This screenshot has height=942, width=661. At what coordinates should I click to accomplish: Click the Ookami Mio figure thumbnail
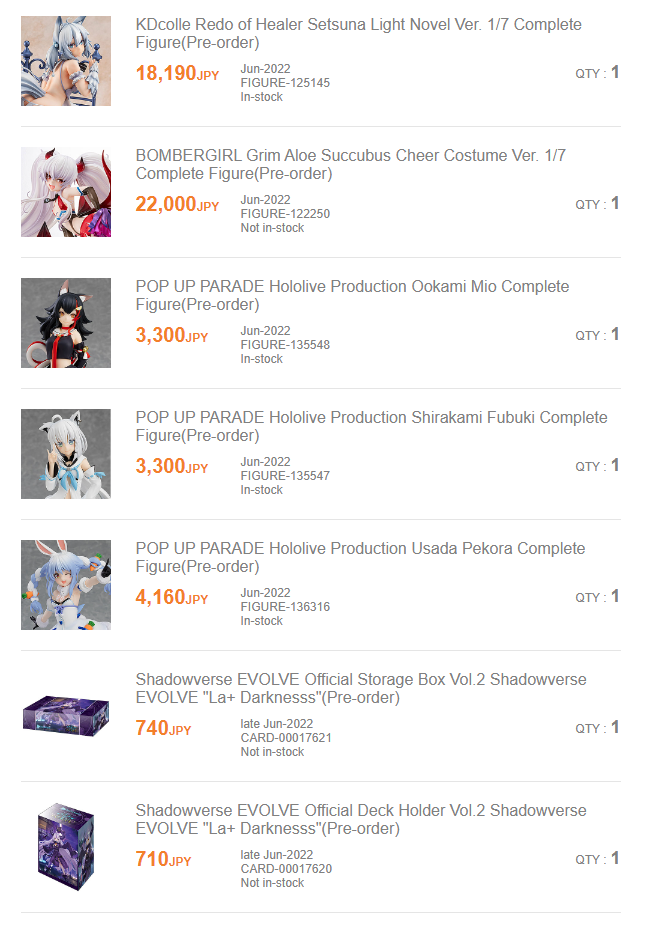66,323
